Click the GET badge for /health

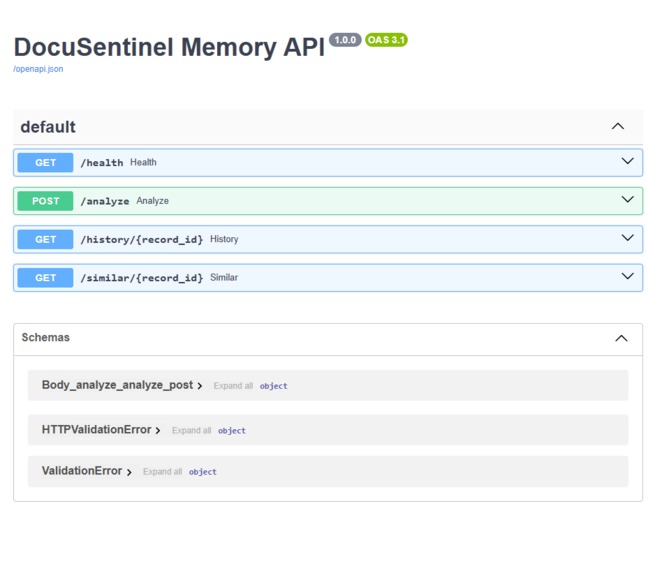coord(45,163)
